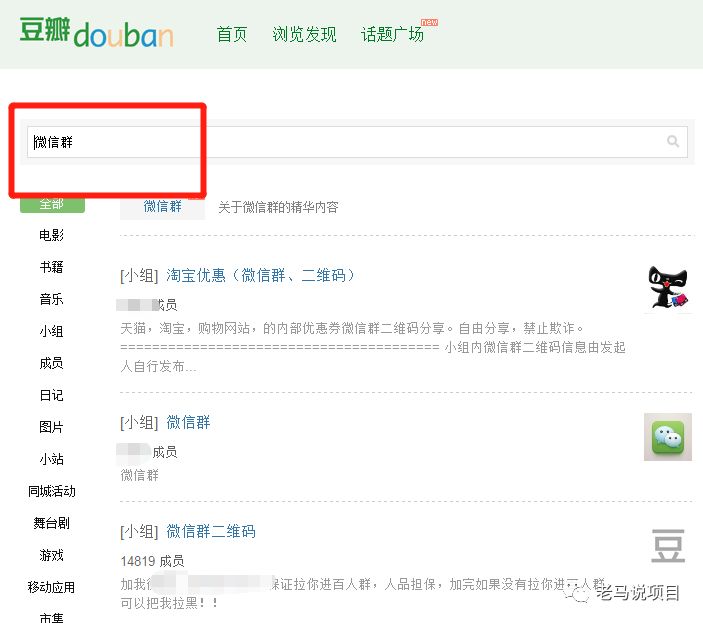Filter results by 书籍
703x623 pixels.
[x=52, y=268]
